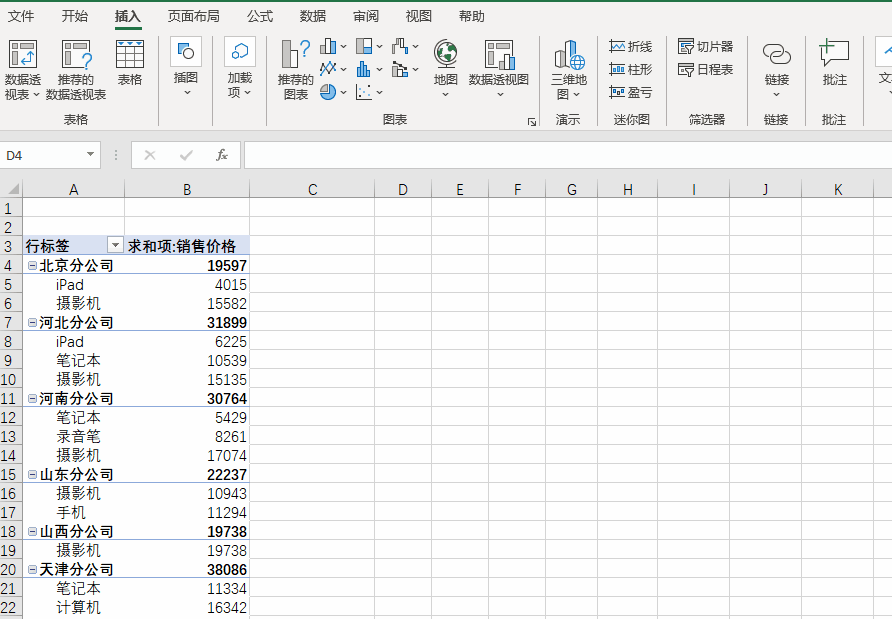Viewport: 892px width, 619px height.
Task: Select cell with value 19597
Action: pos(187,265)
